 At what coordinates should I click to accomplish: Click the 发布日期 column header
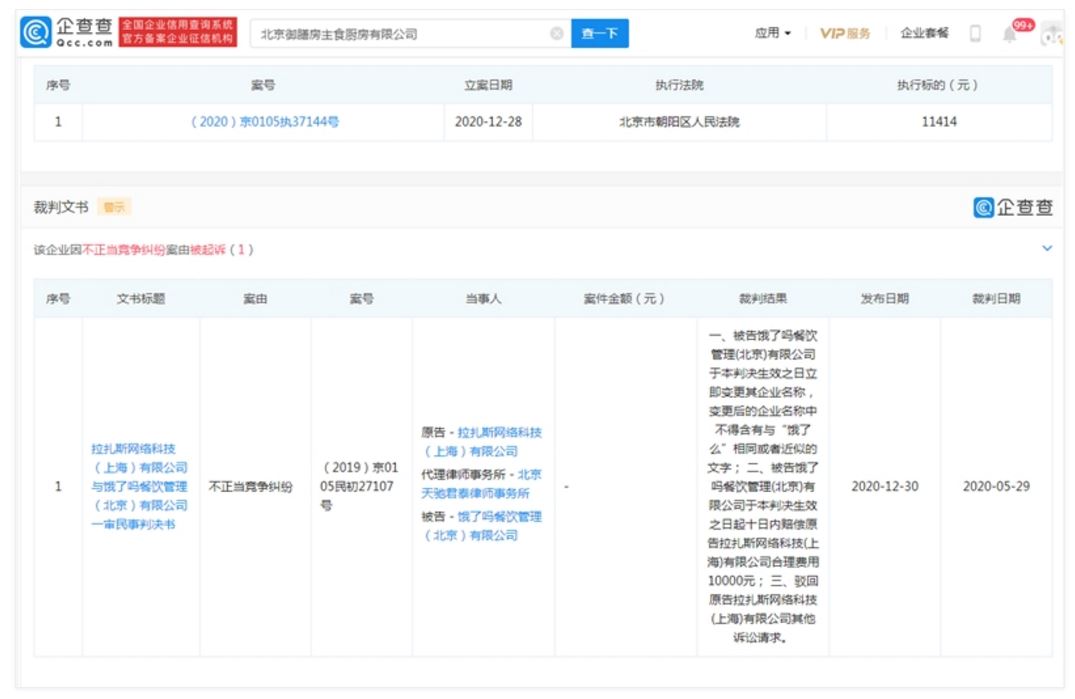point(884,298)
